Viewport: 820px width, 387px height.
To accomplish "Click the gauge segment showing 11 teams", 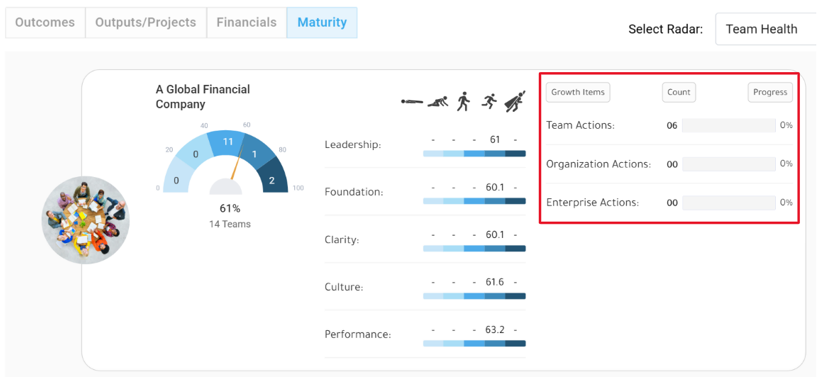I will (227, 142).
